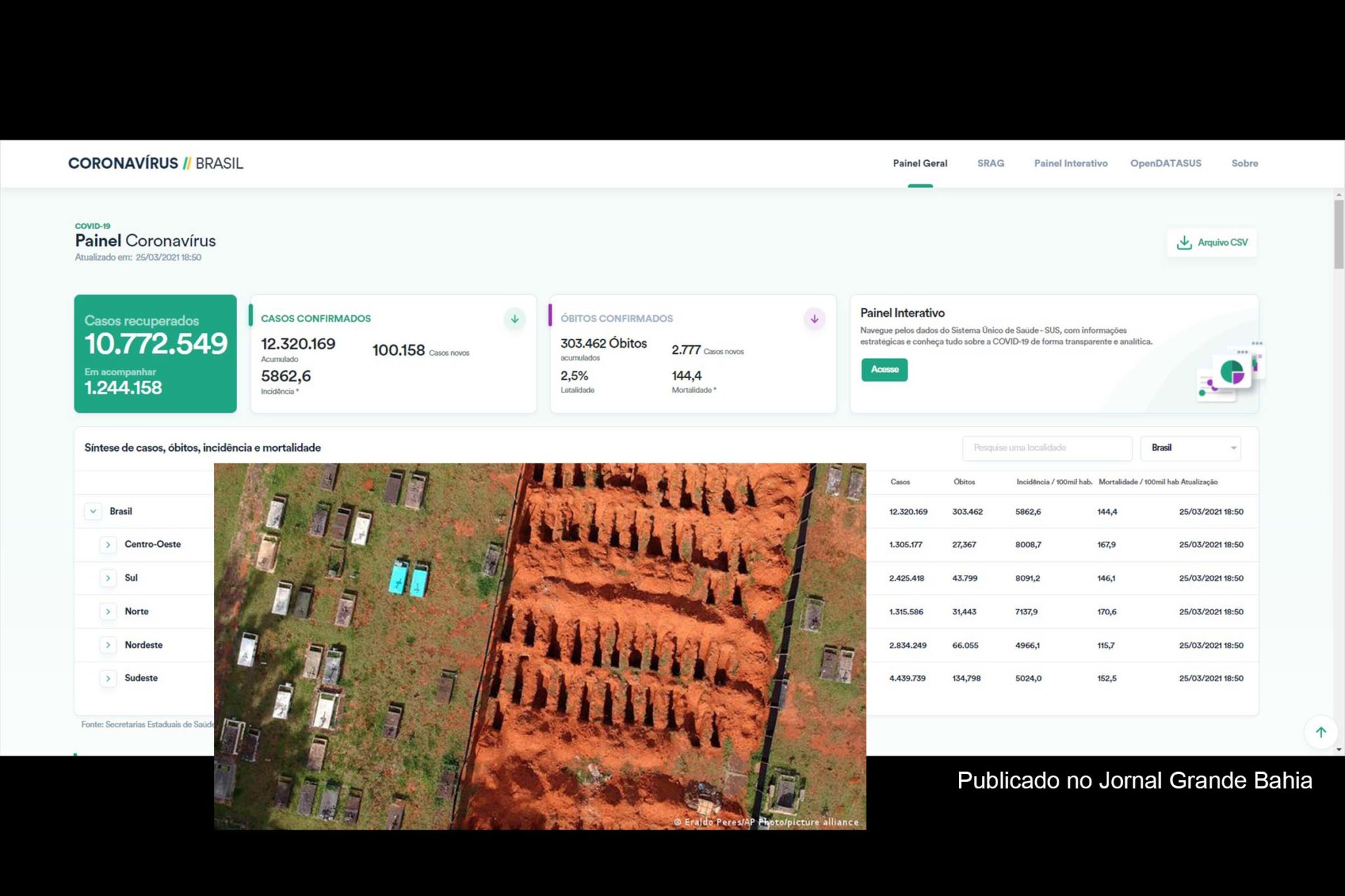This screenshot has height=896, width=1345.
Task: Click the pie chart illustration in Painel Interativo
Action: coord(1231,372)
